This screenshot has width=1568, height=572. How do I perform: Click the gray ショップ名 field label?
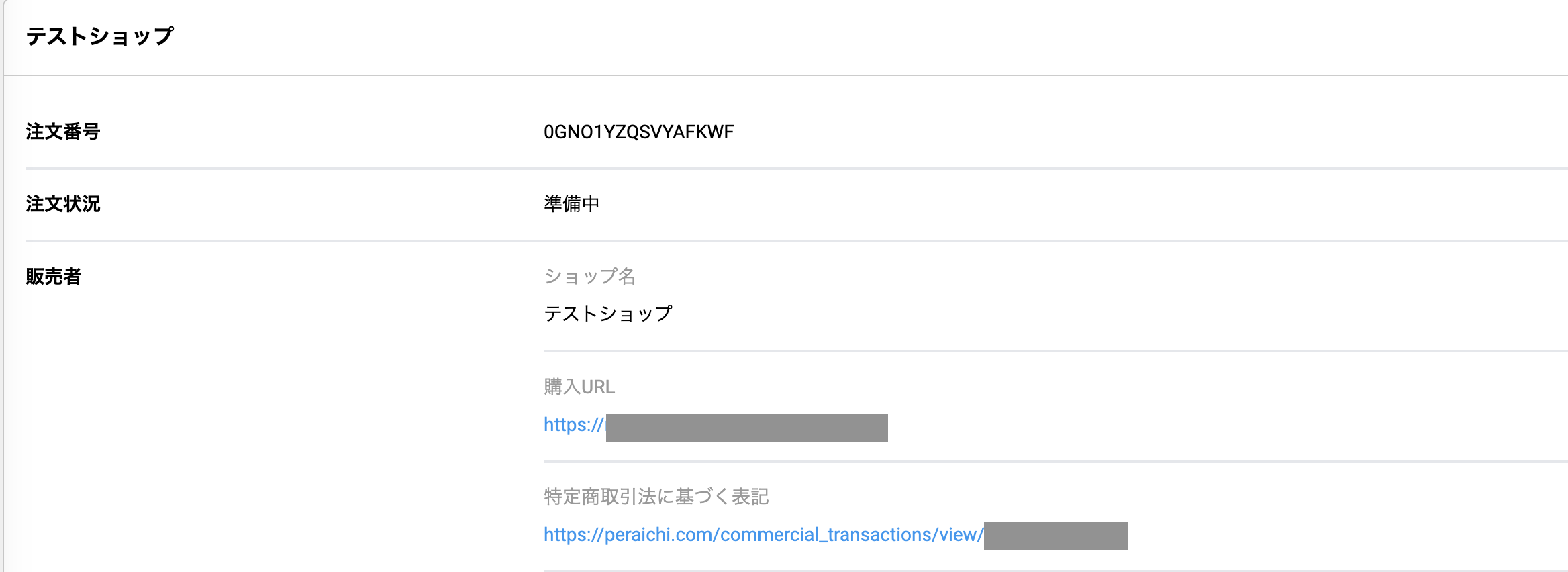[x=589, y=276]
